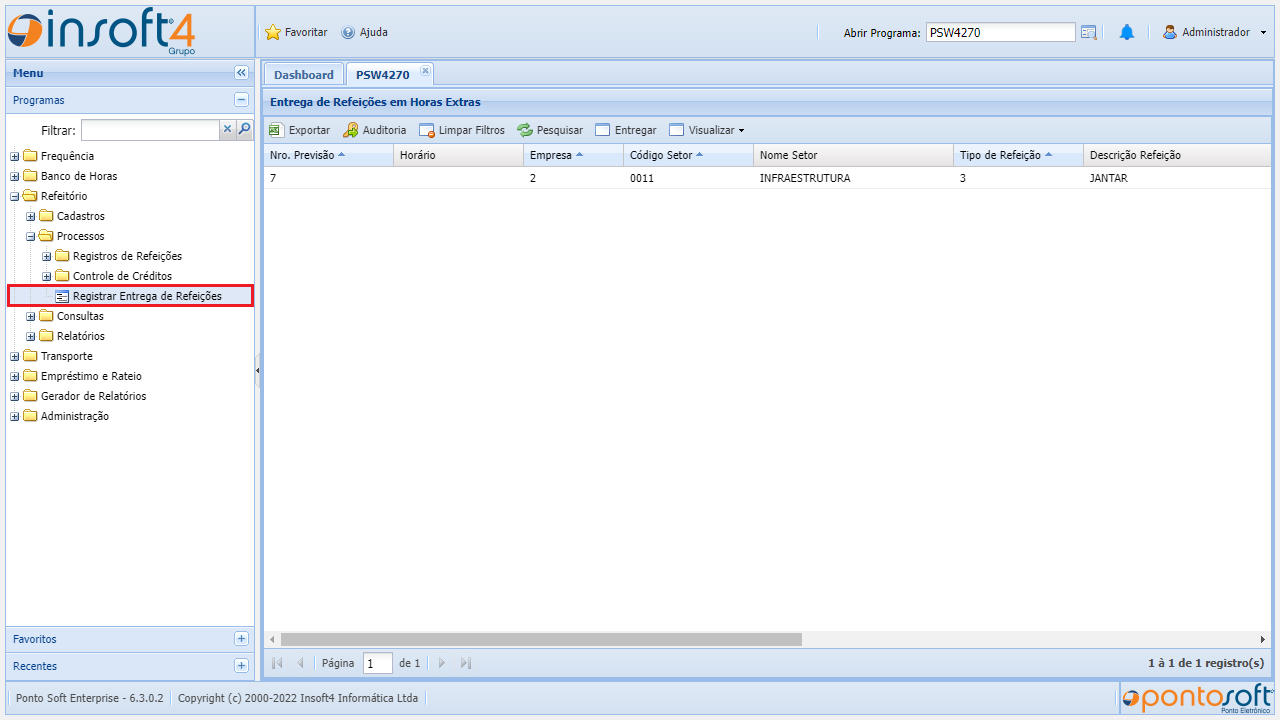Open Ajuda help icon
Screen dimensions: 1280x720
pos(348,33)
